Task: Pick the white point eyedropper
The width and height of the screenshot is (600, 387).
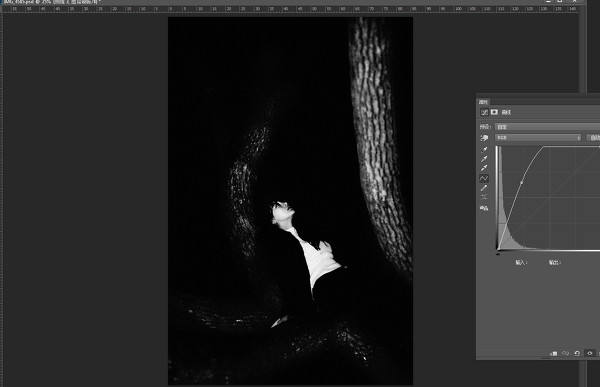Action: [484, 168]
